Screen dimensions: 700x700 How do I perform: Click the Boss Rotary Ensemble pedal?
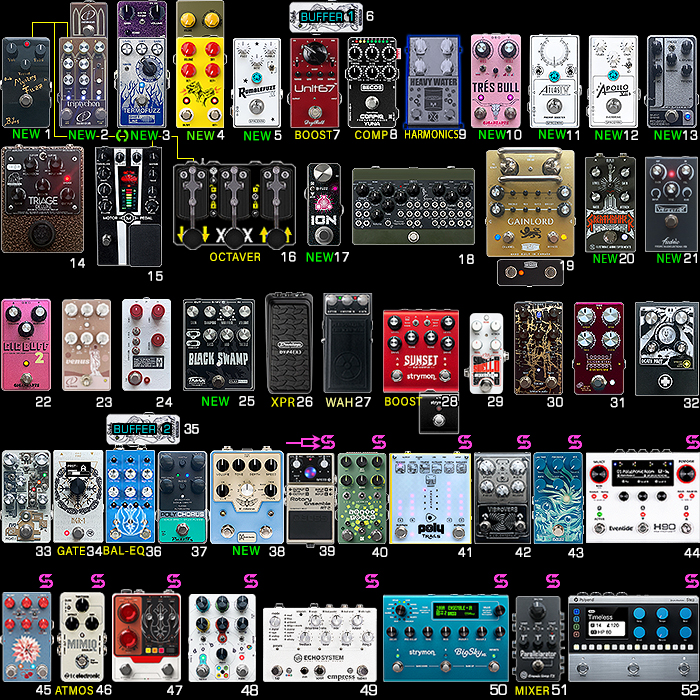[x=310, y=498]
